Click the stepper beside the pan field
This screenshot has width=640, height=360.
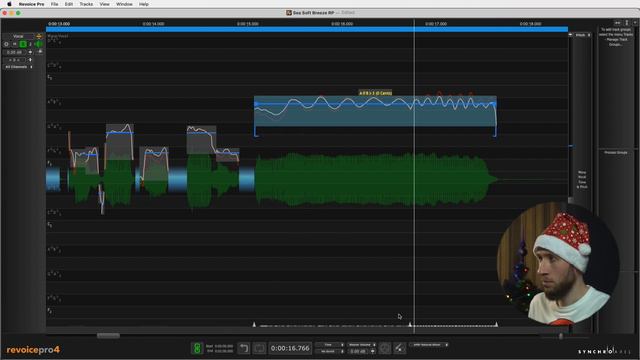(x=30, y=60)
